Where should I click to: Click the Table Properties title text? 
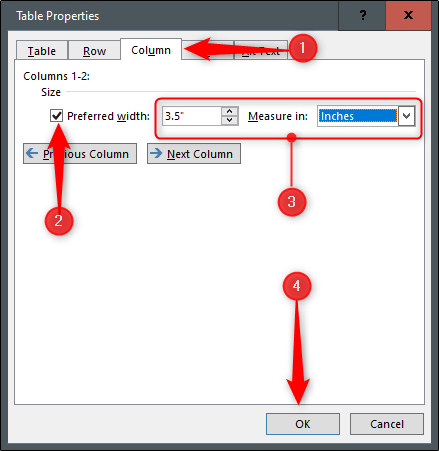click(x=58, y=16)
